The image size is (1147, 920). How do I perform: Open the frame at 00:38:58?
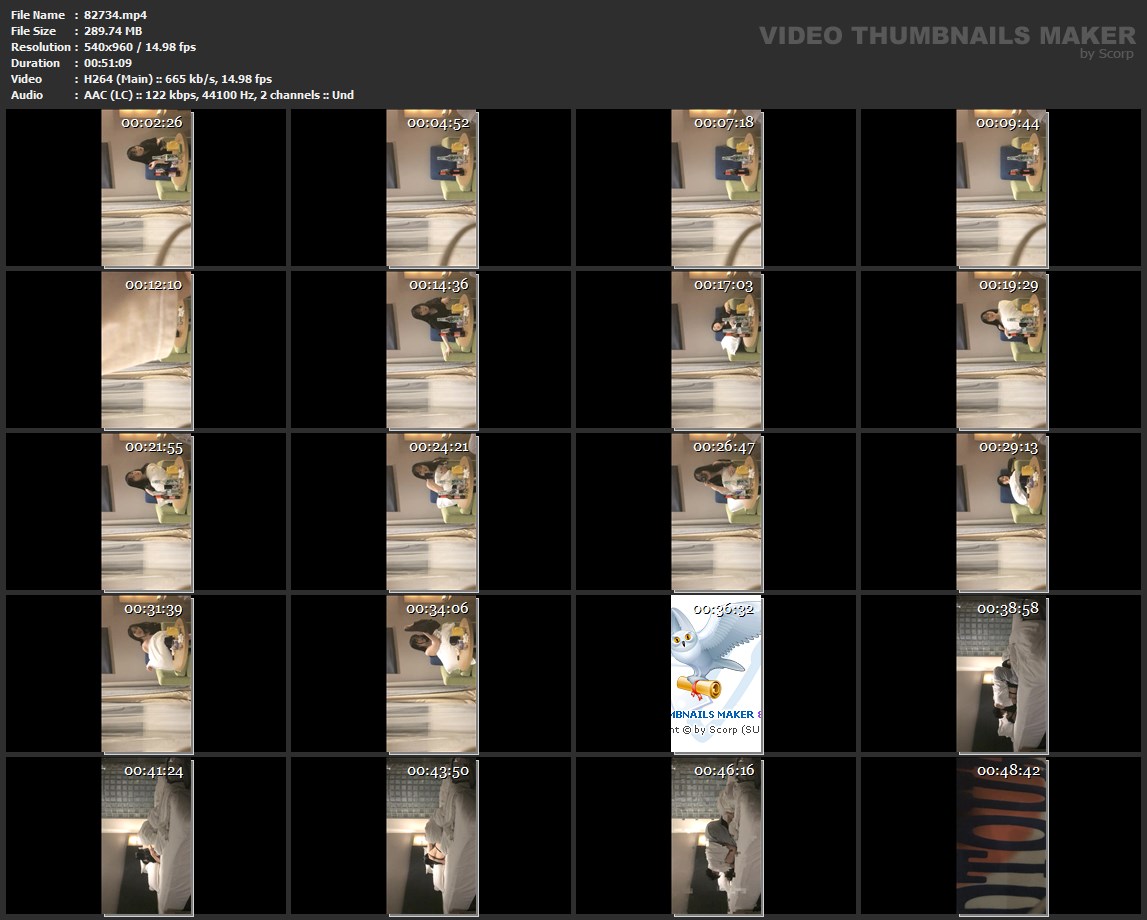click(1001, 674)
